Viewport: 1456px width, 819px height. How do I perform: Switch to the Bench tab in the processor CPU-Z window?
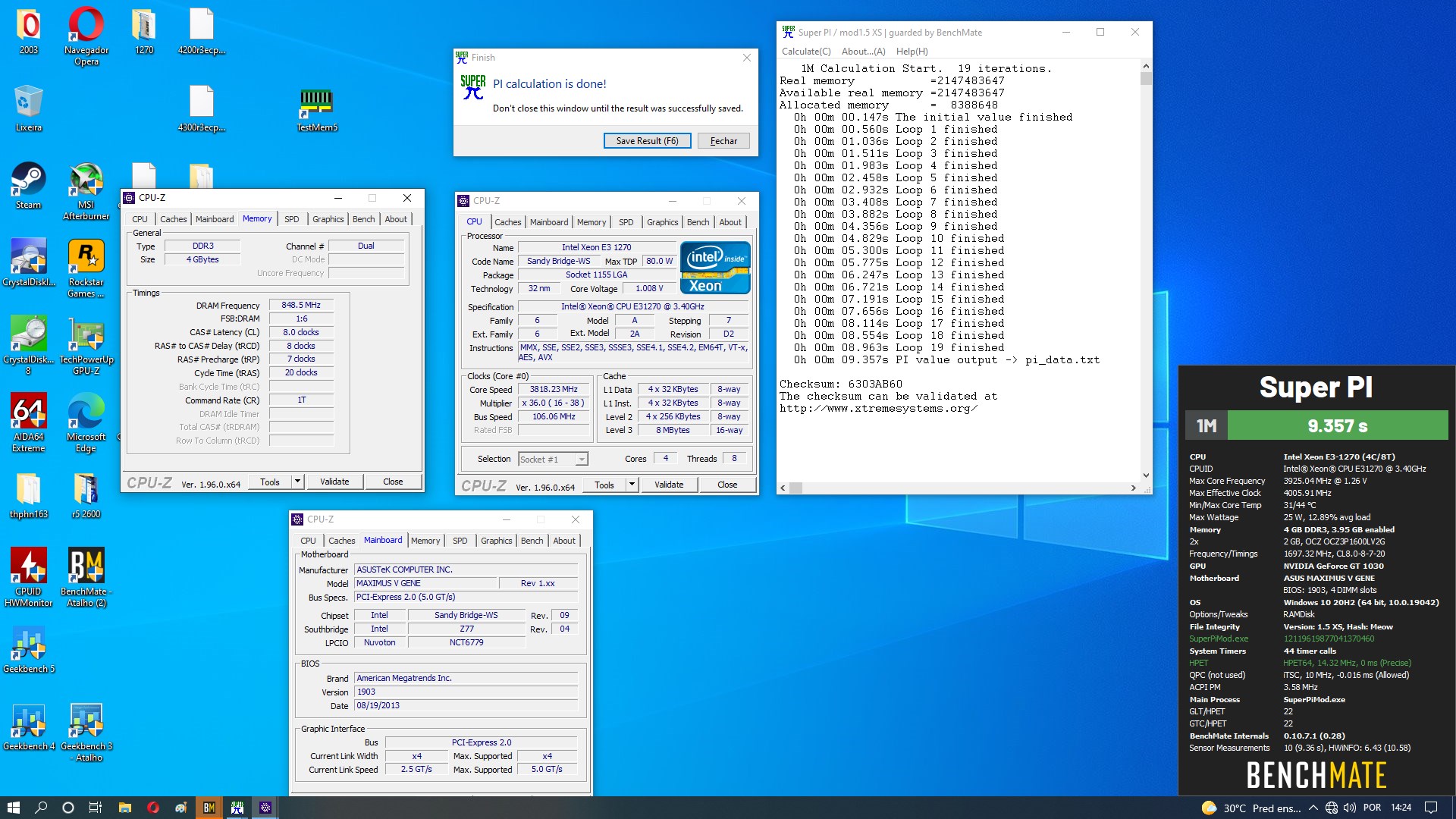tap(698, 222)
